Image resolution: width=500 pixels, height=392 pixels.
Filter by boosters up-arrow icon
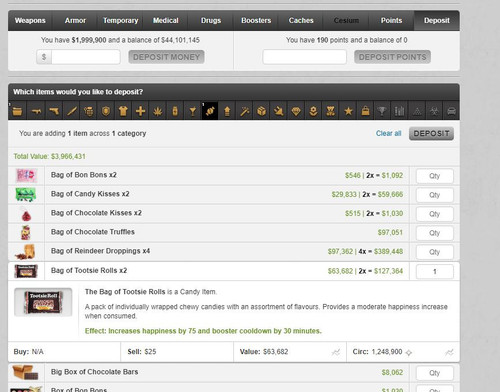227,111
